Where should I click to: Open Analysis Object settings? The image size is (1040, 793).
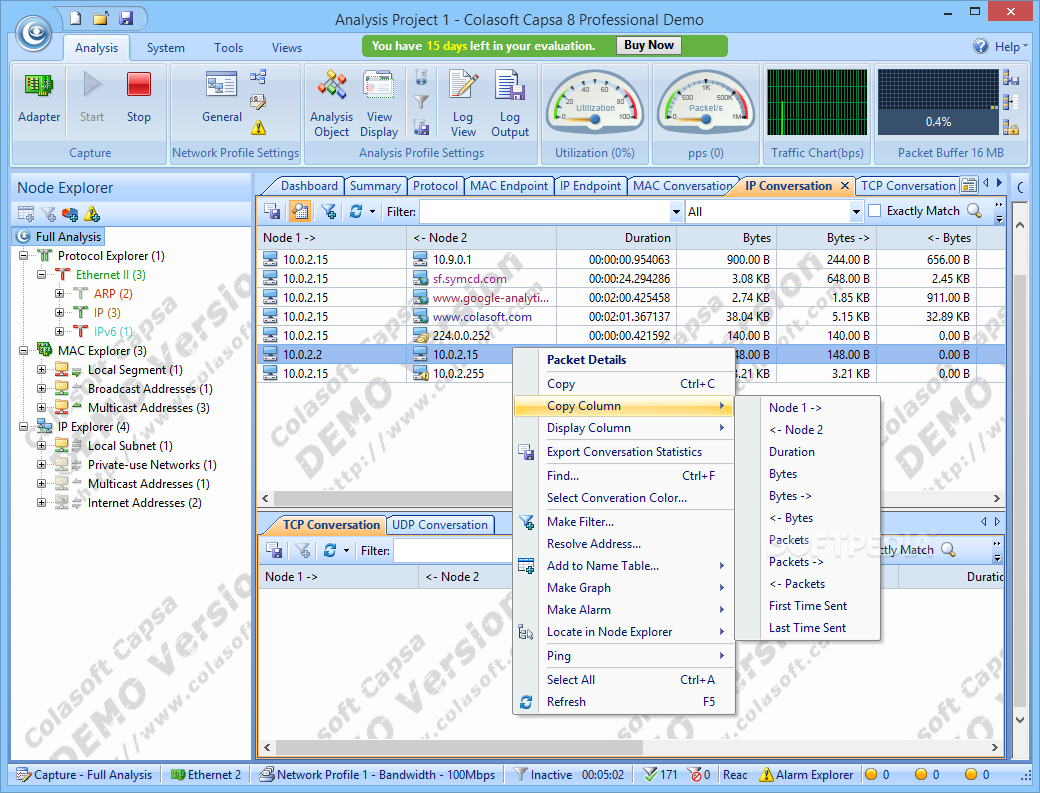(x=332, y=103)
